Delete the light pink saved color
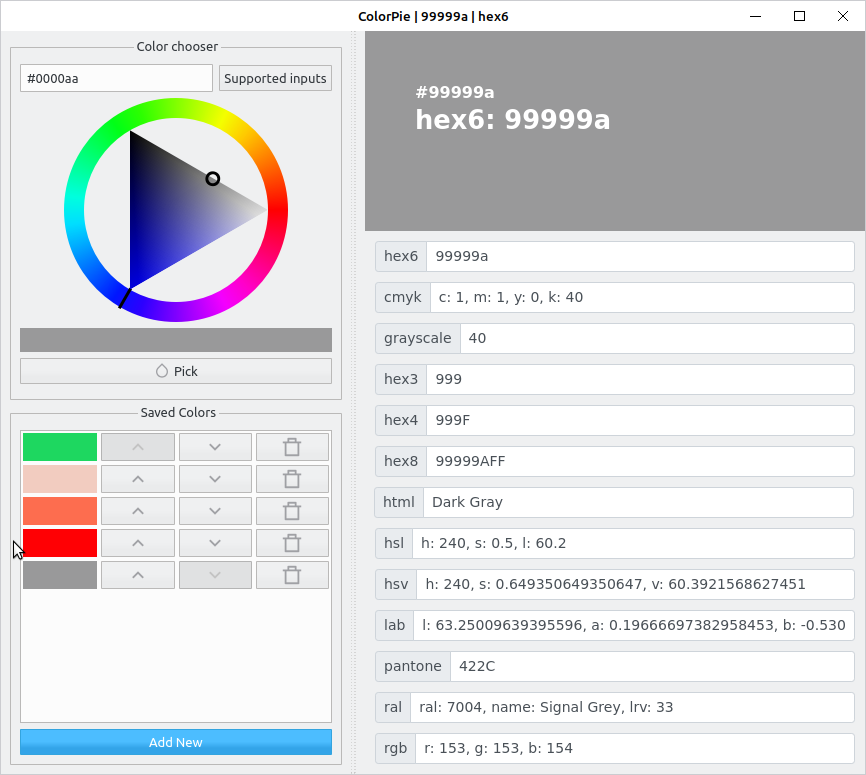The image size is (866, 775). point(292,479)
